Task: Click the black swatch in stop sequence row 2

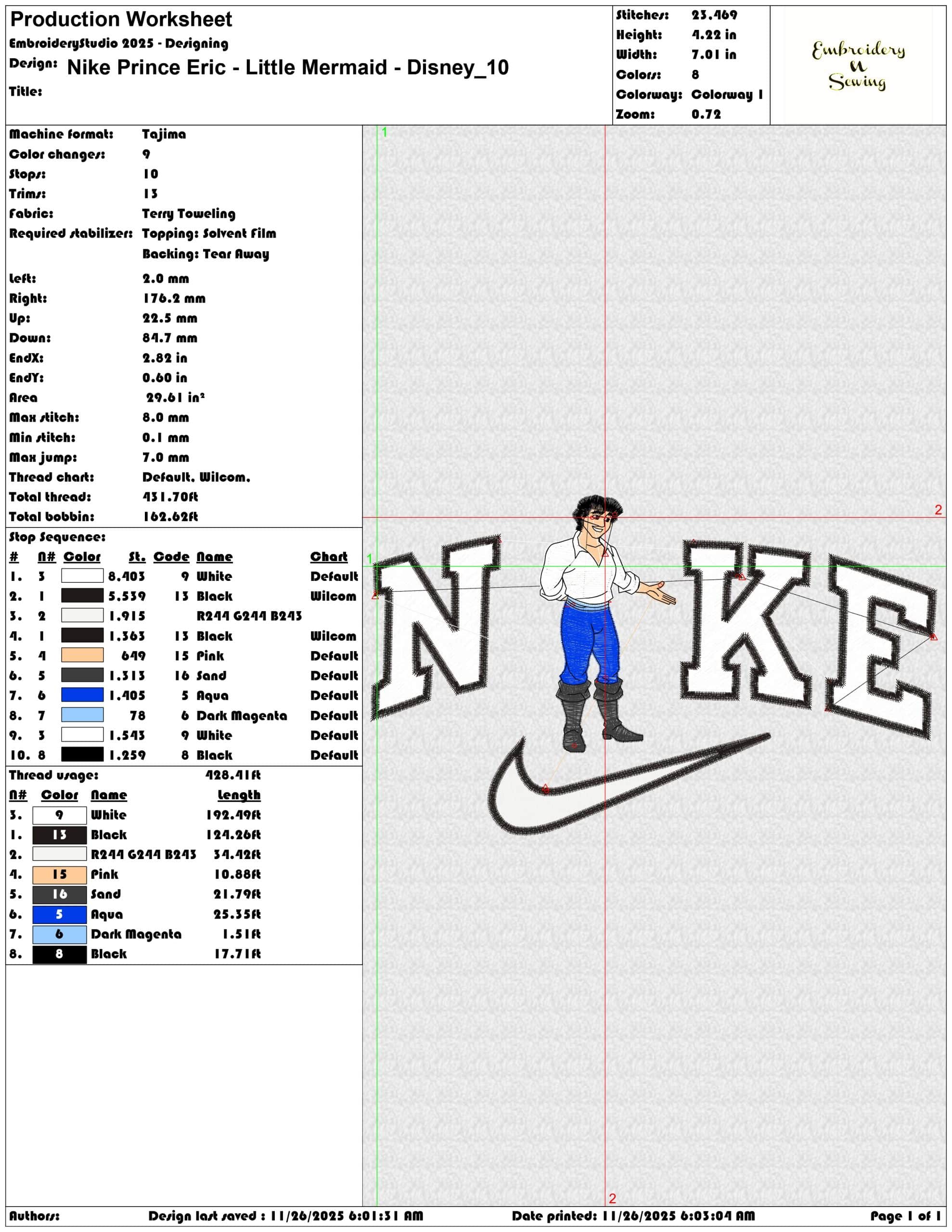Action: coord(82,596)
